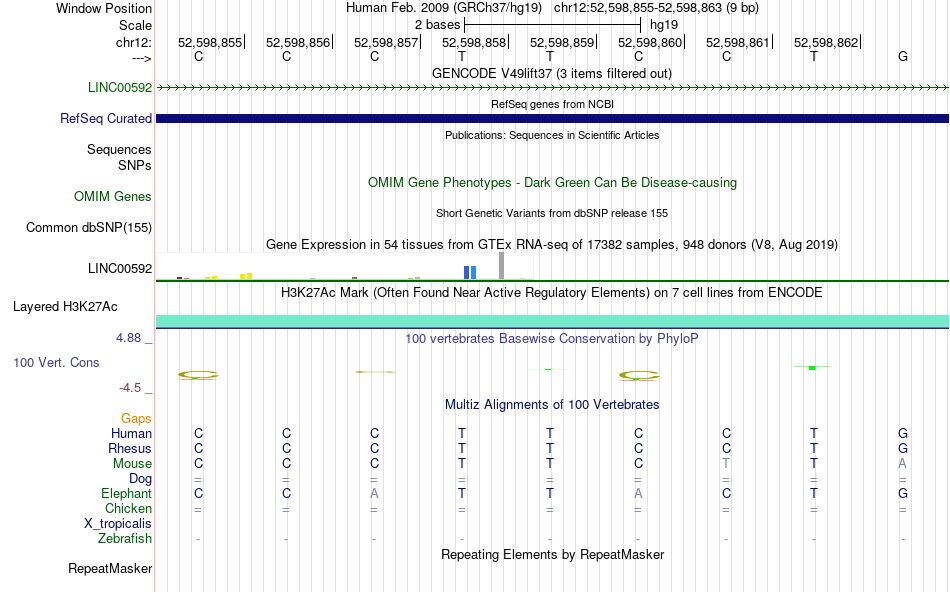The image size is (950, 592).
Task: Click the tall gray bar in the GTEx chart
Action: coord(501,265)
